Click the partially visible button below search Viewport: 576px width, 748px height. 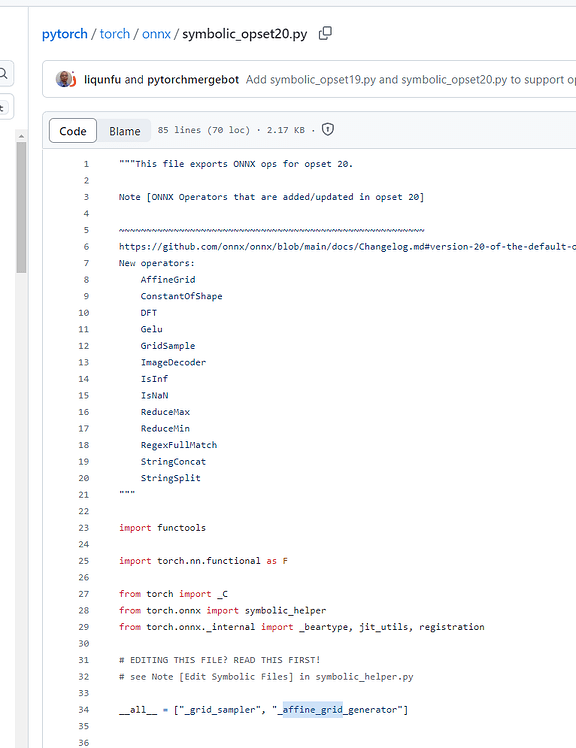[x=4, y=107]
